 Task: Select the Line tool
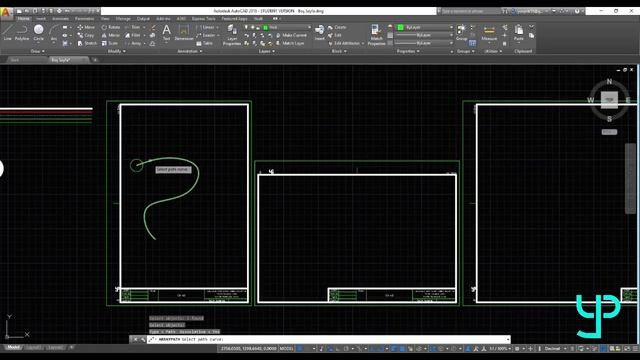(x=7, y=32)
